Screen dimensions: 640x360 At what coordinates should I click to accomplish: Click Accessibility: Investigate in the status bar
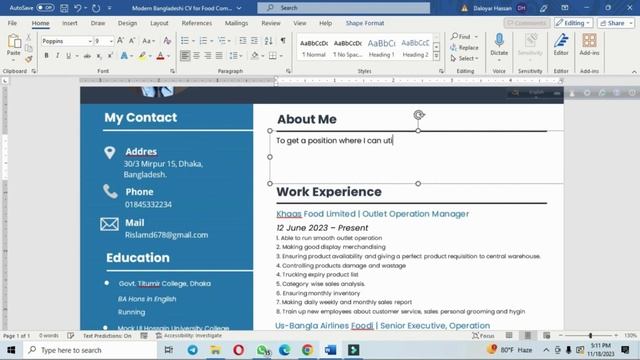click(x=189, y=336)
